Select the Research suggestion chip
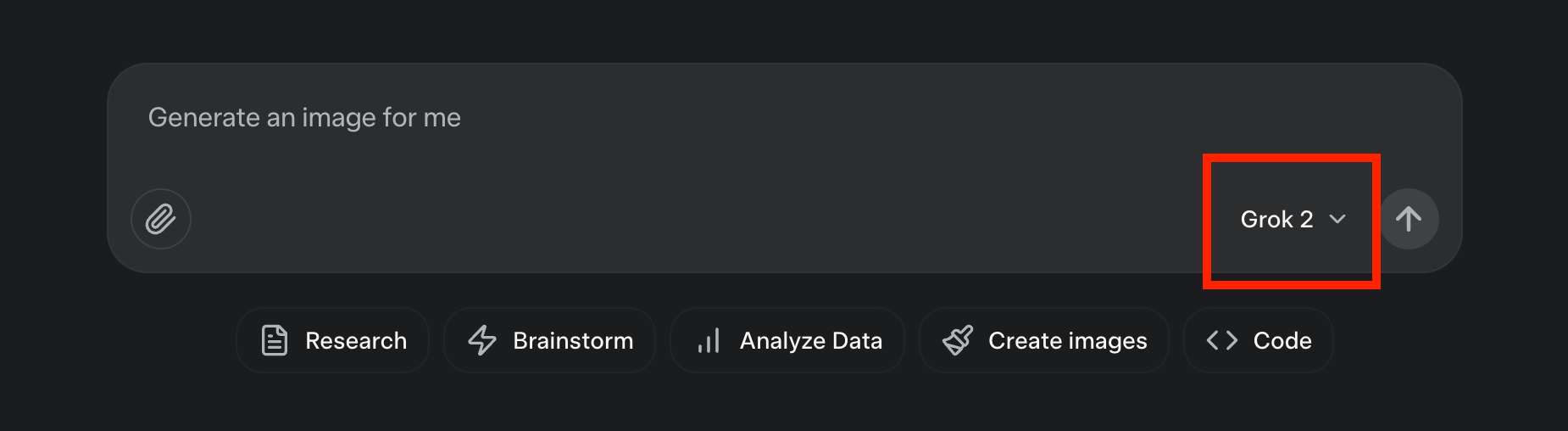The height and width of the screenshot is (431, 1568). tap(333, 340)
